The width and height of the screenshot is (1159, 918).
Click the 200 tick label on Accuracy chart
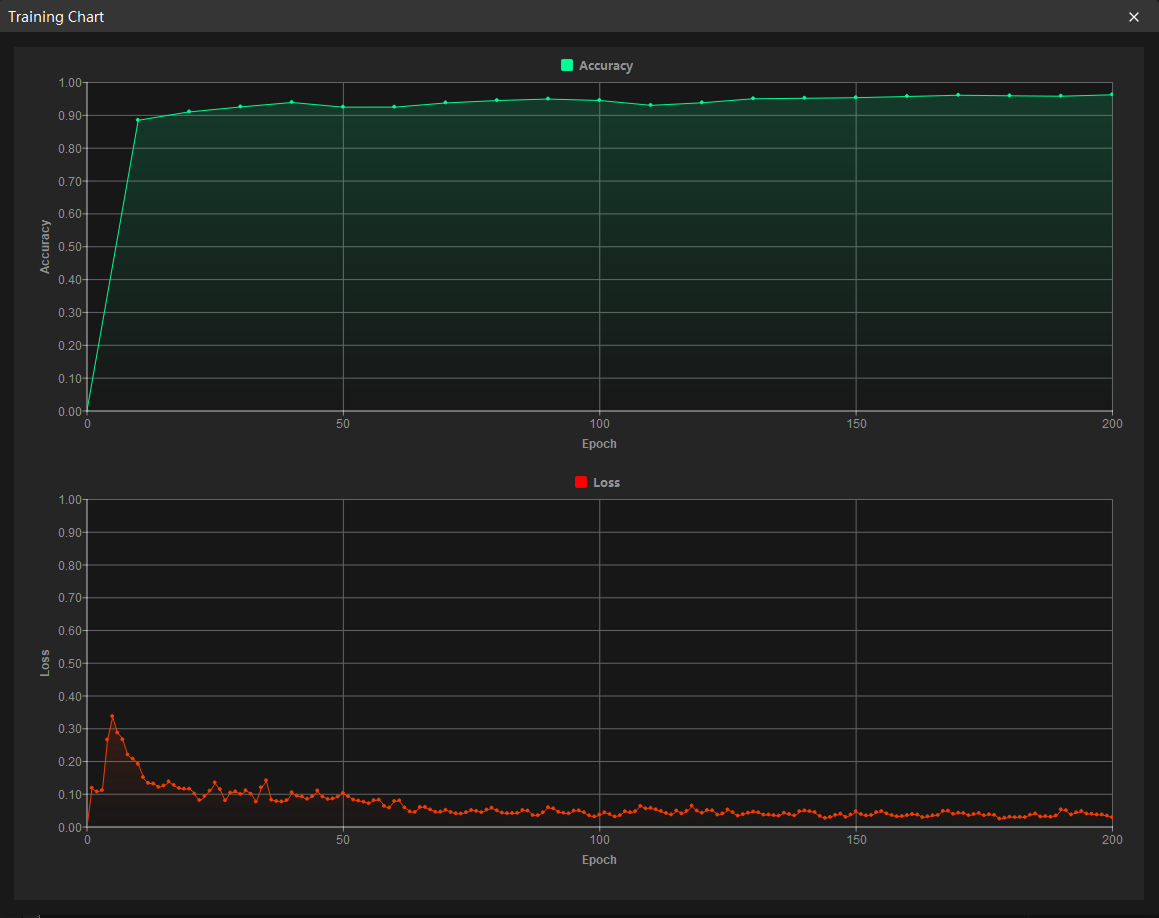[x=1112, y=424]
